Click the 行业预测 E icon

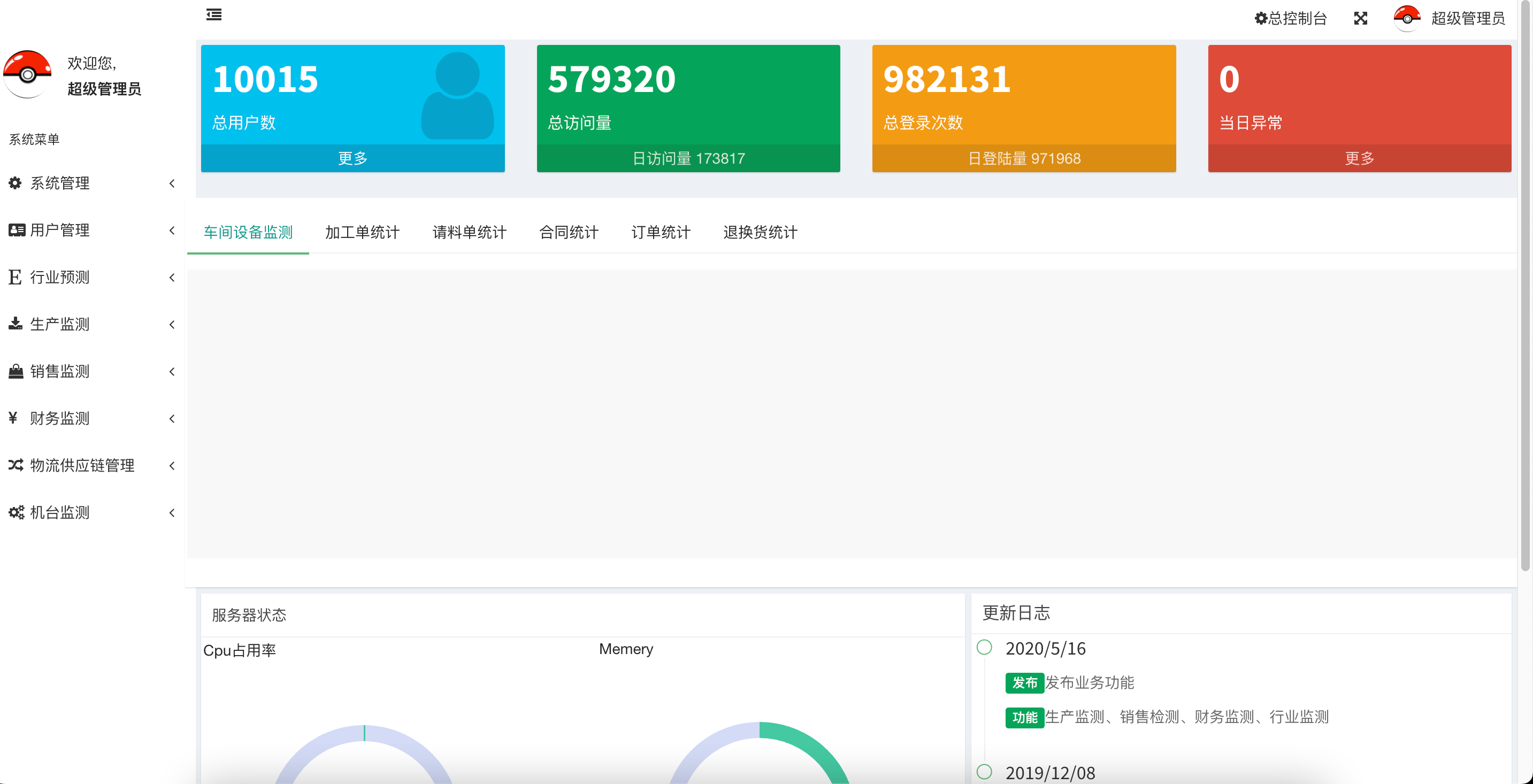tap(15, 277)
